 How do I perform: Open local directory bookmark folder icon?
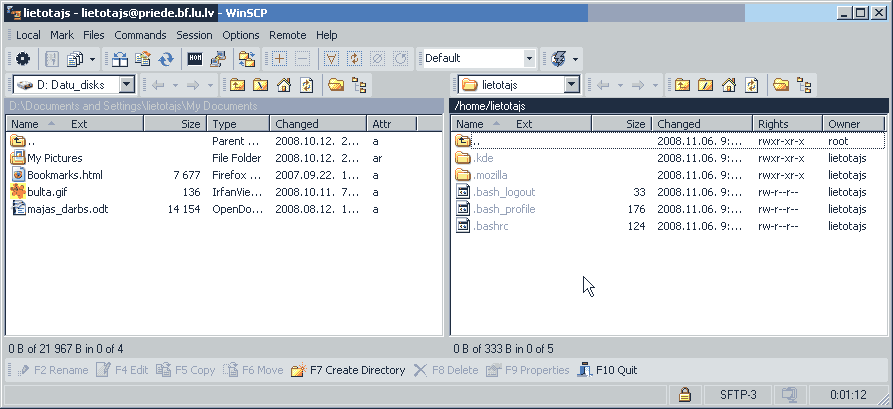(x=337, y=85)
